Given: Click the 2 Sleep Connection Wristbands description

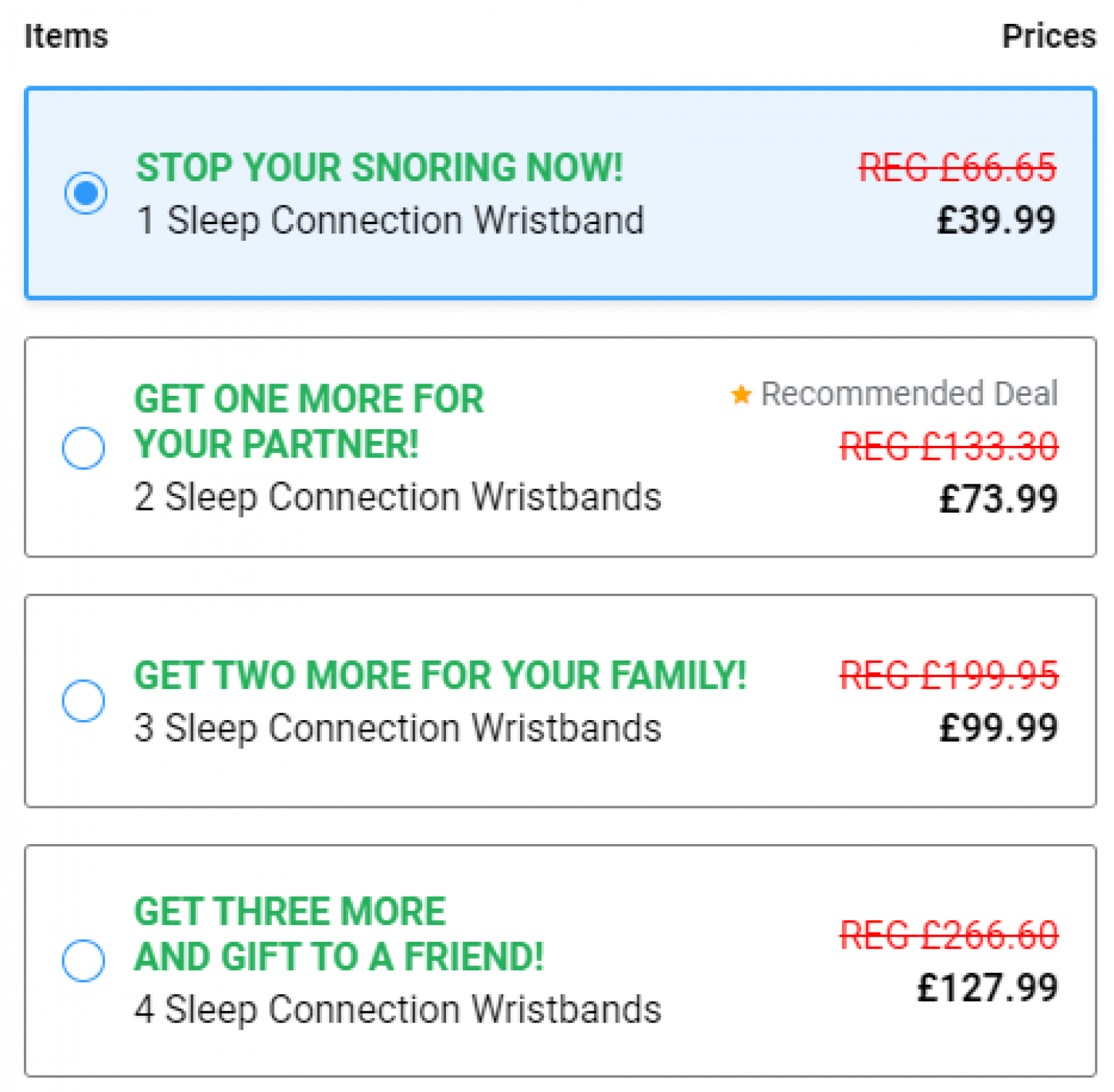Looking at the screenshot, I should (x=397, y=496).
